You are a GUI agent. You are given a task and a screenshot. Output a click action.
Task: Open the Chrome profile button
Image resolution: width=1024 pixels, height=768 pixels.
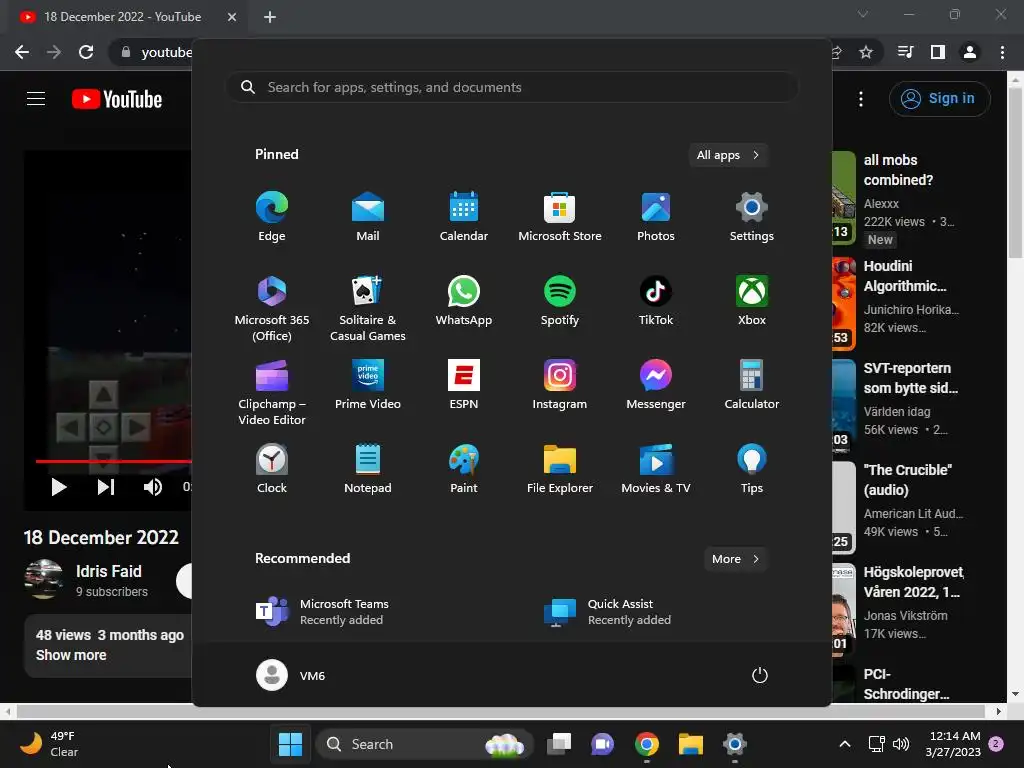[x=970, y=52]
